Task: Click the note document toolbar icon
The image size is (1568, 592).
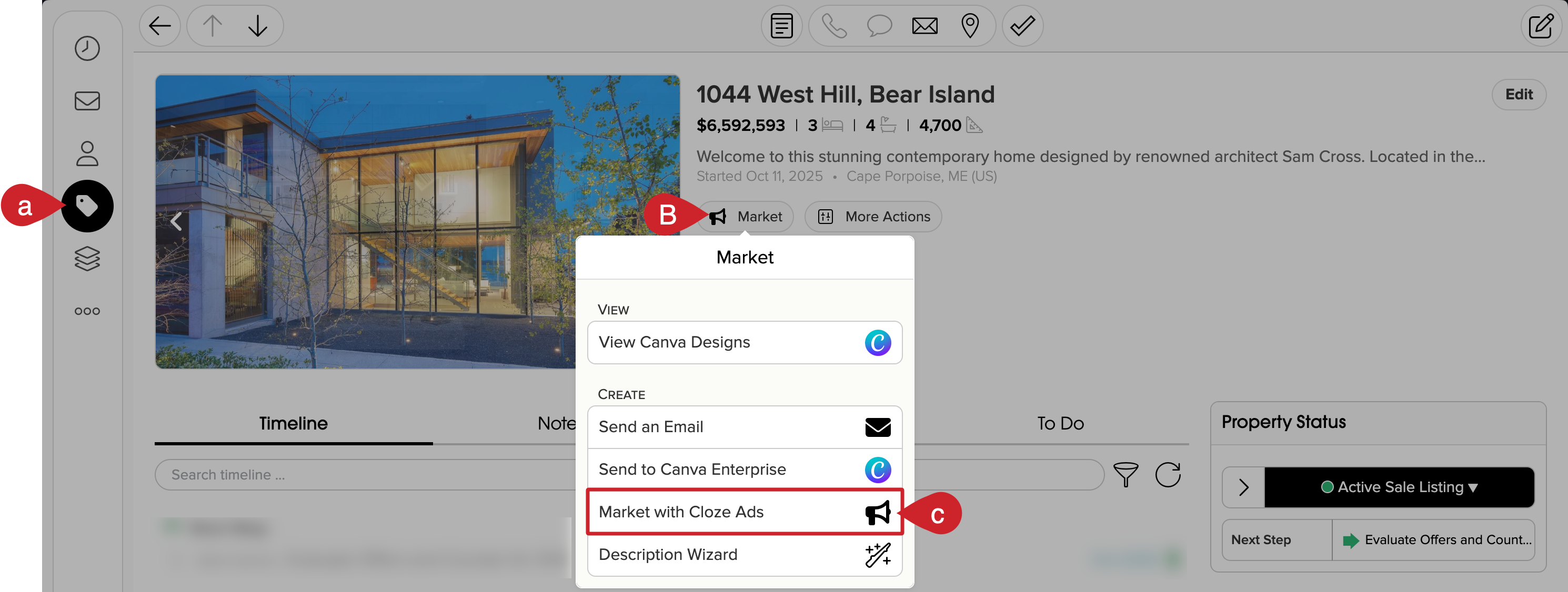Action: [781, 26]
